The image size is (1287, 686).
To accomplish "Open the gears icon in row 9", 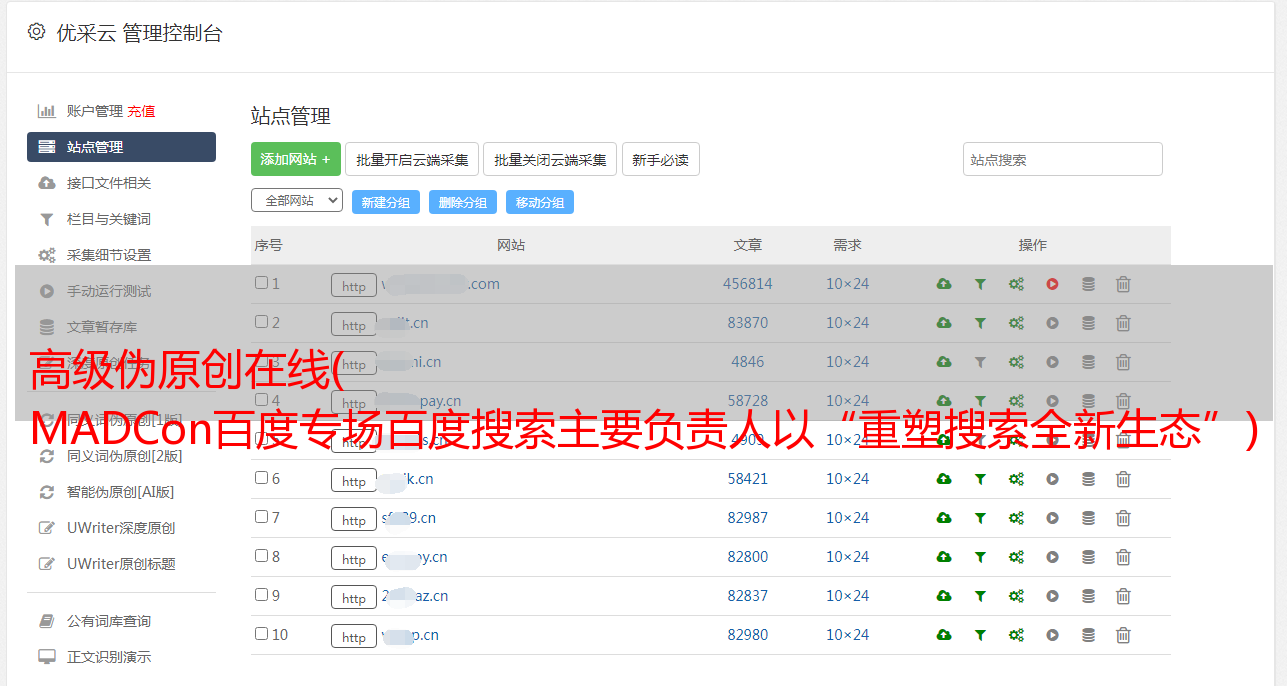I will click(1016, 596).
